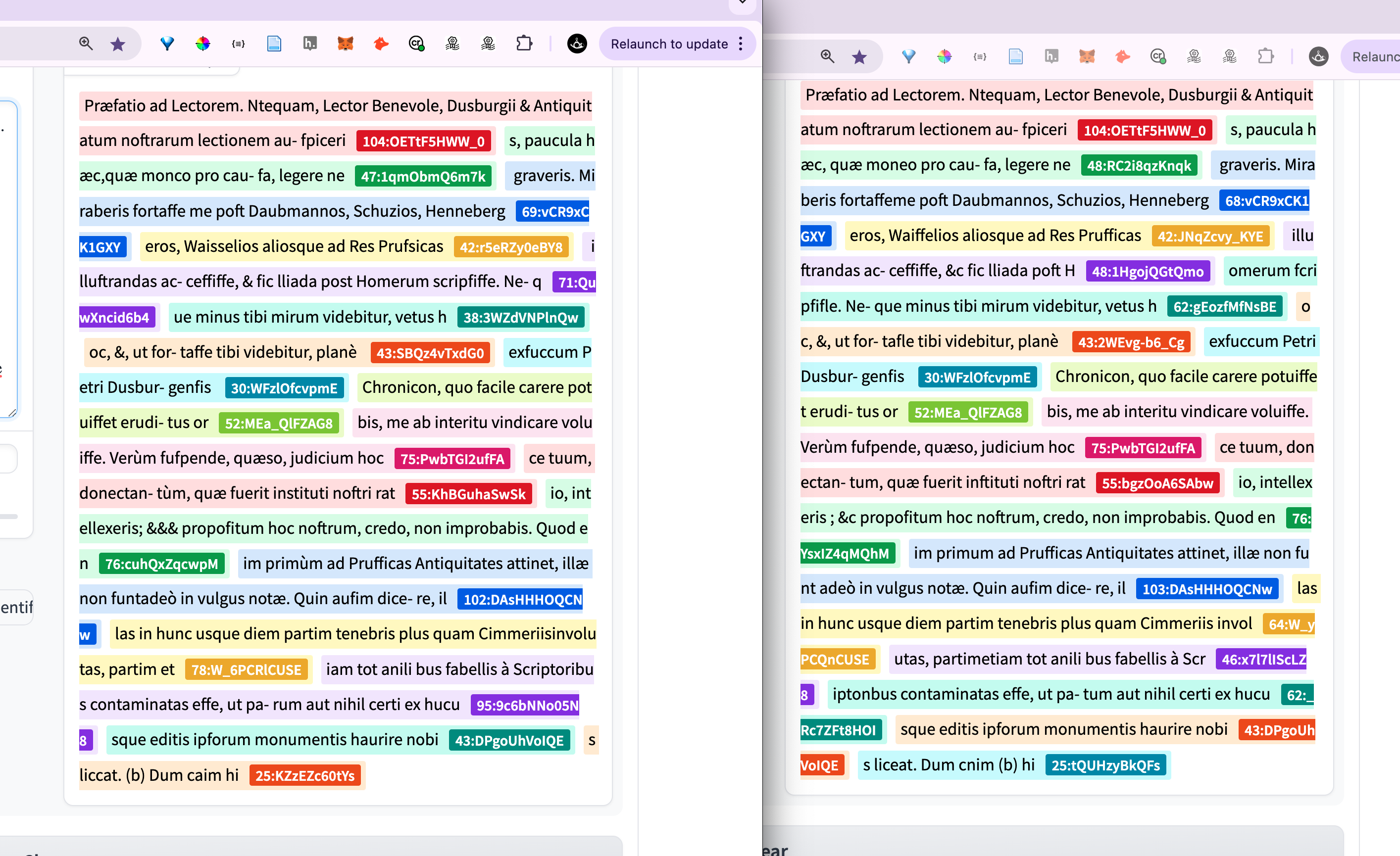Open the red bird extension in right window
The width and height of the screenshot is (1400, 856).
1123,56
